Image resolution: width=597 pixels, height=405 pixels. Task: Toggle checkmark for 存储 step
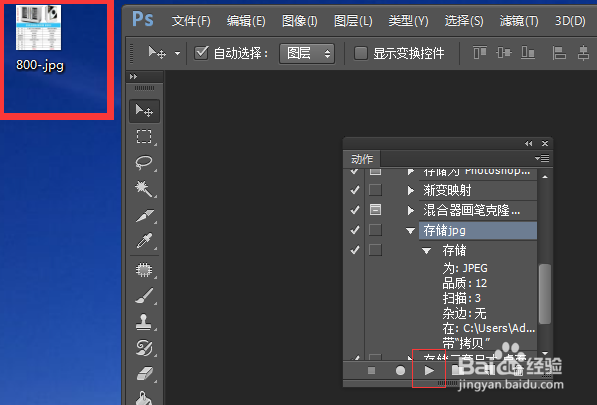[355, 250]
